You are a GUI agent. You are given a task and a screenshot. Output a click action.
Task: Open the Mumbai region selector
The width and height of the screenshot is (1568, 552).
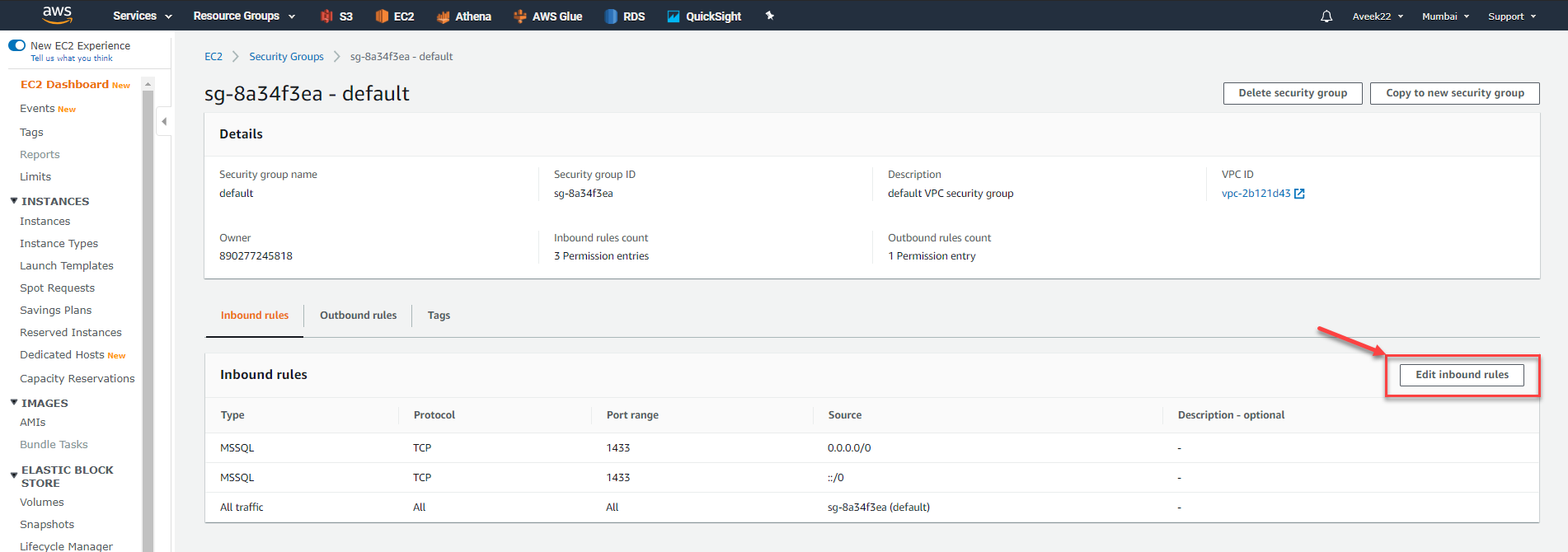[x=1446, y=16]
